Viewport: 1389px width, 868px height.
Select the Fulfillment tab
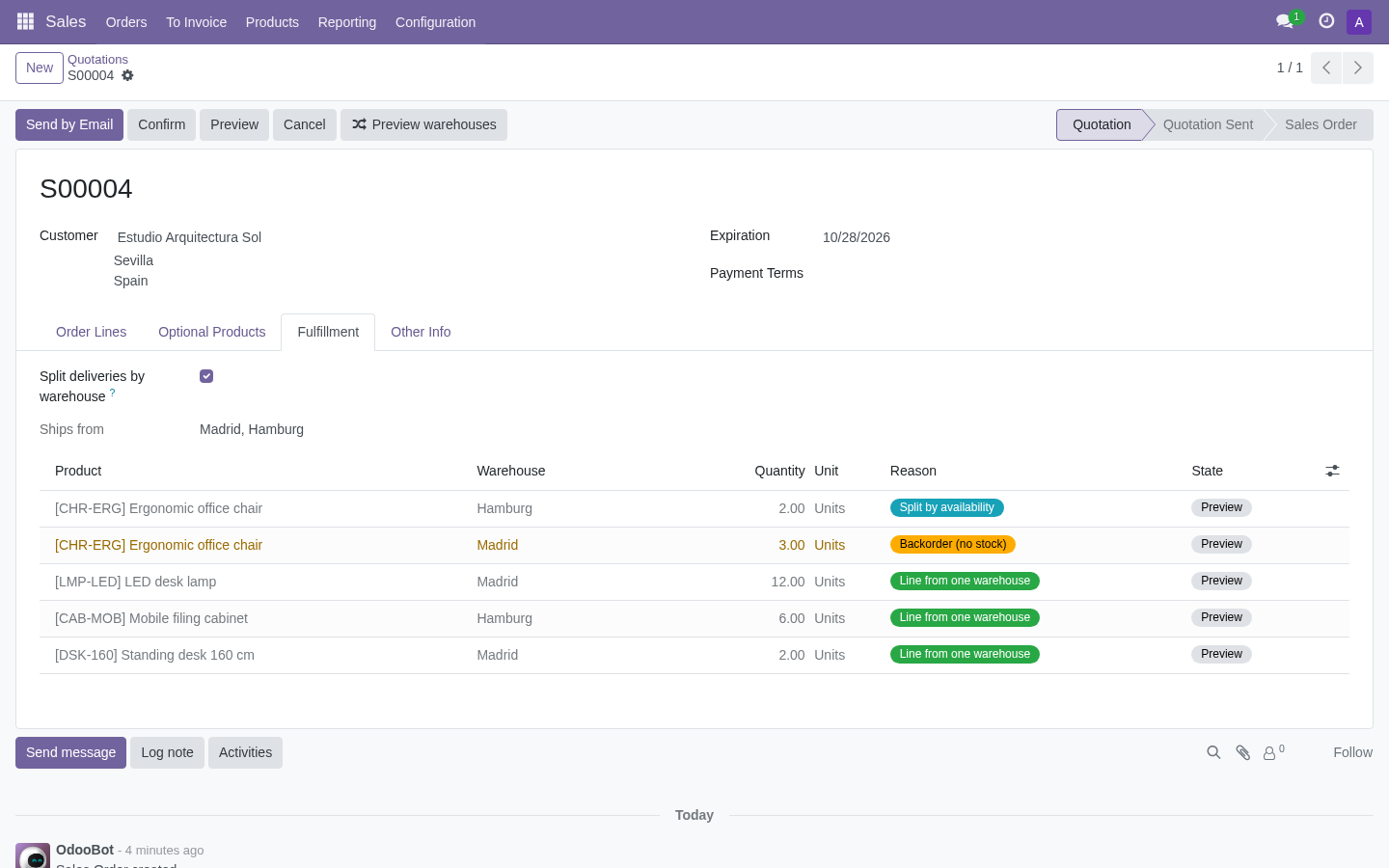coord(328,332)
